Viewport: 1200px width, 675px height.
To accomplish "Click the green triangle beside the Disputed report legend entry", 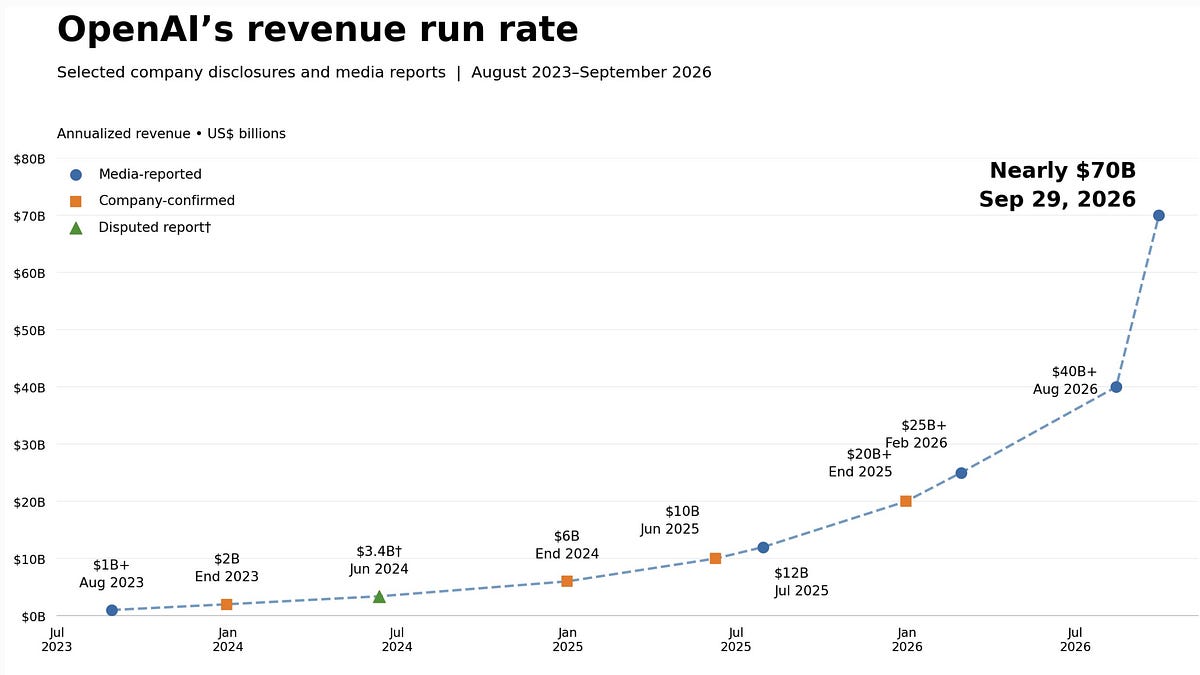I will tap(76, 227).
